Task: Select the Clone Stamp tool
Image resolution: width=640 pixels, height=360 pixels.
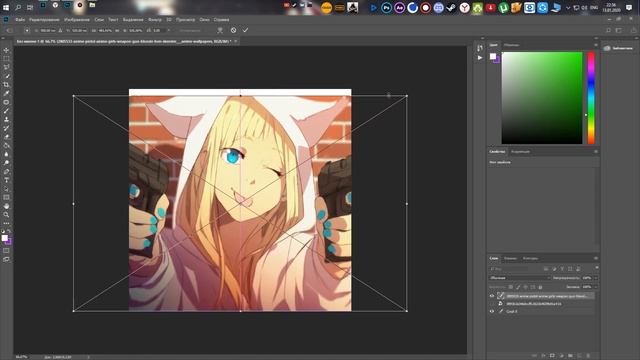Action: point(6,119)
